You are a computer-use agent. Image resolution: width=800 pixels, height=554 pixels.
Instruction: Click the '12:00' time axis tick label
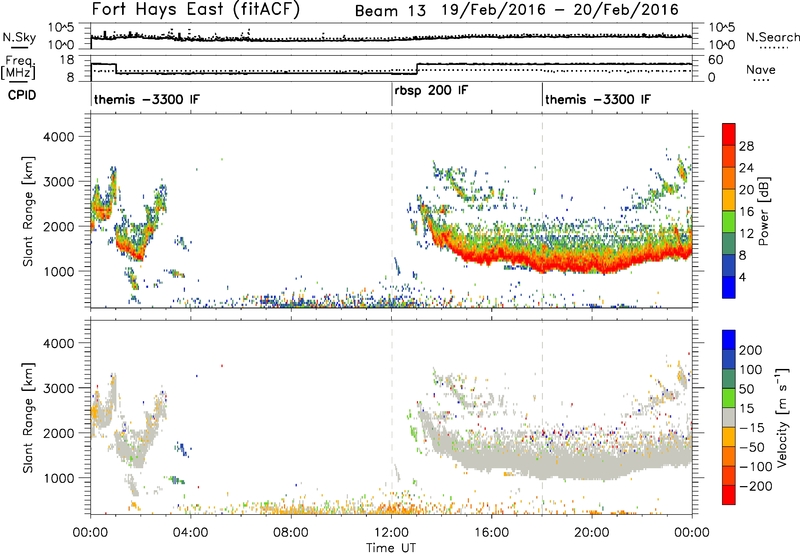coord(391,533)
